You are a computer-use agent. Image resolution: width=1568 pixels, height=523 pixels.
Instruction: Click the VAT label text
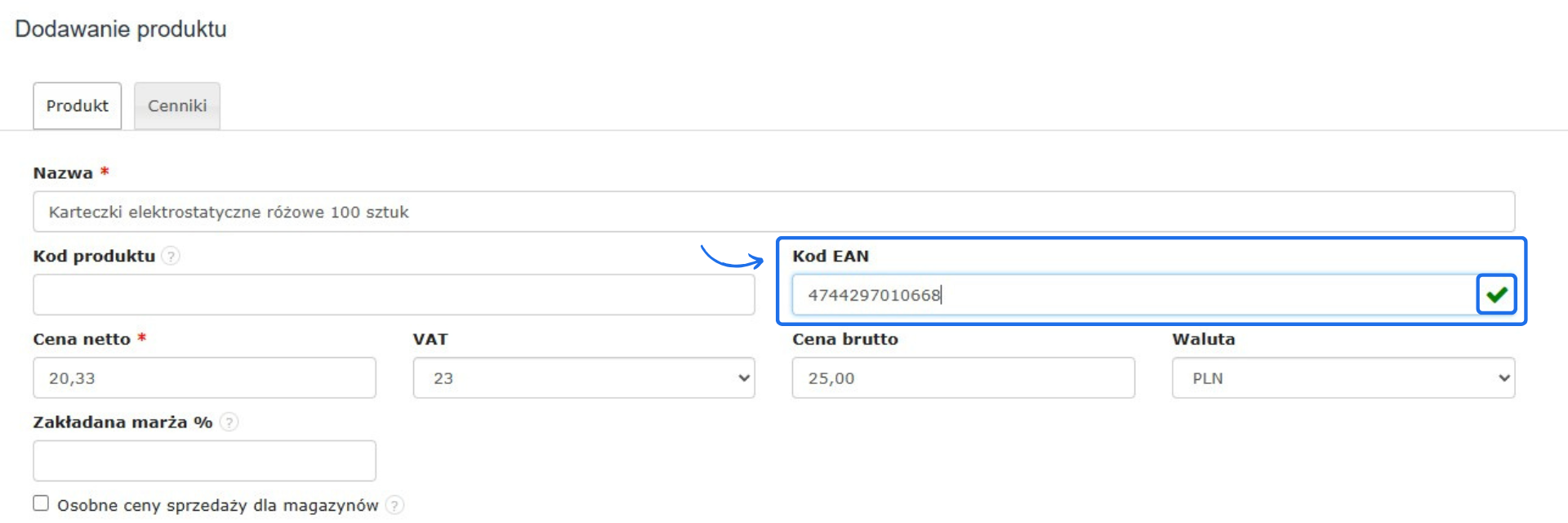(x=430, y=339)
